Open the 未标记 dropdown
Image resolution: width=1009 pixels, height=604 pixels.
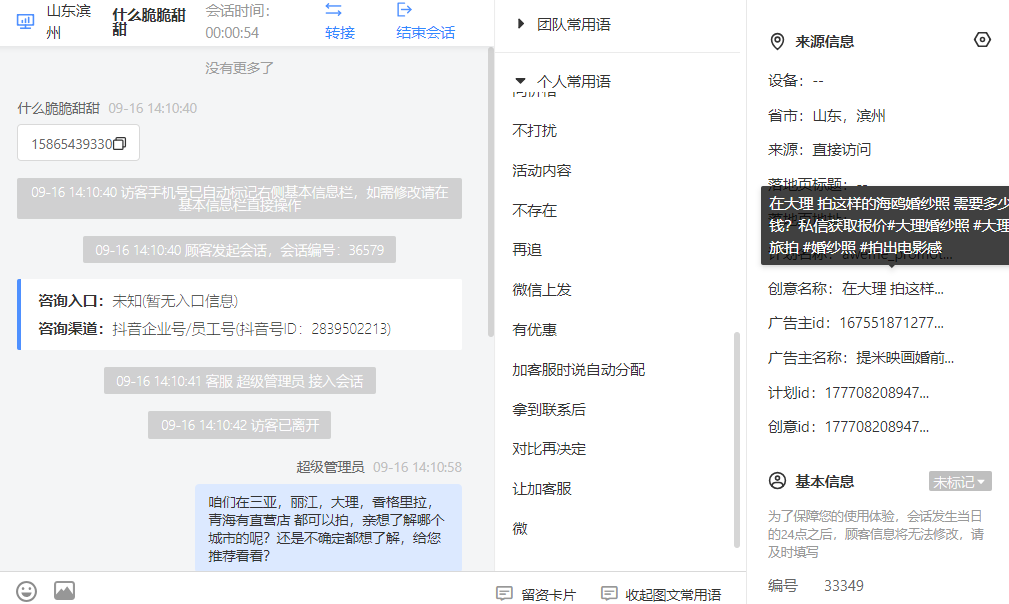pyautogui.click(x=959, y=482)
